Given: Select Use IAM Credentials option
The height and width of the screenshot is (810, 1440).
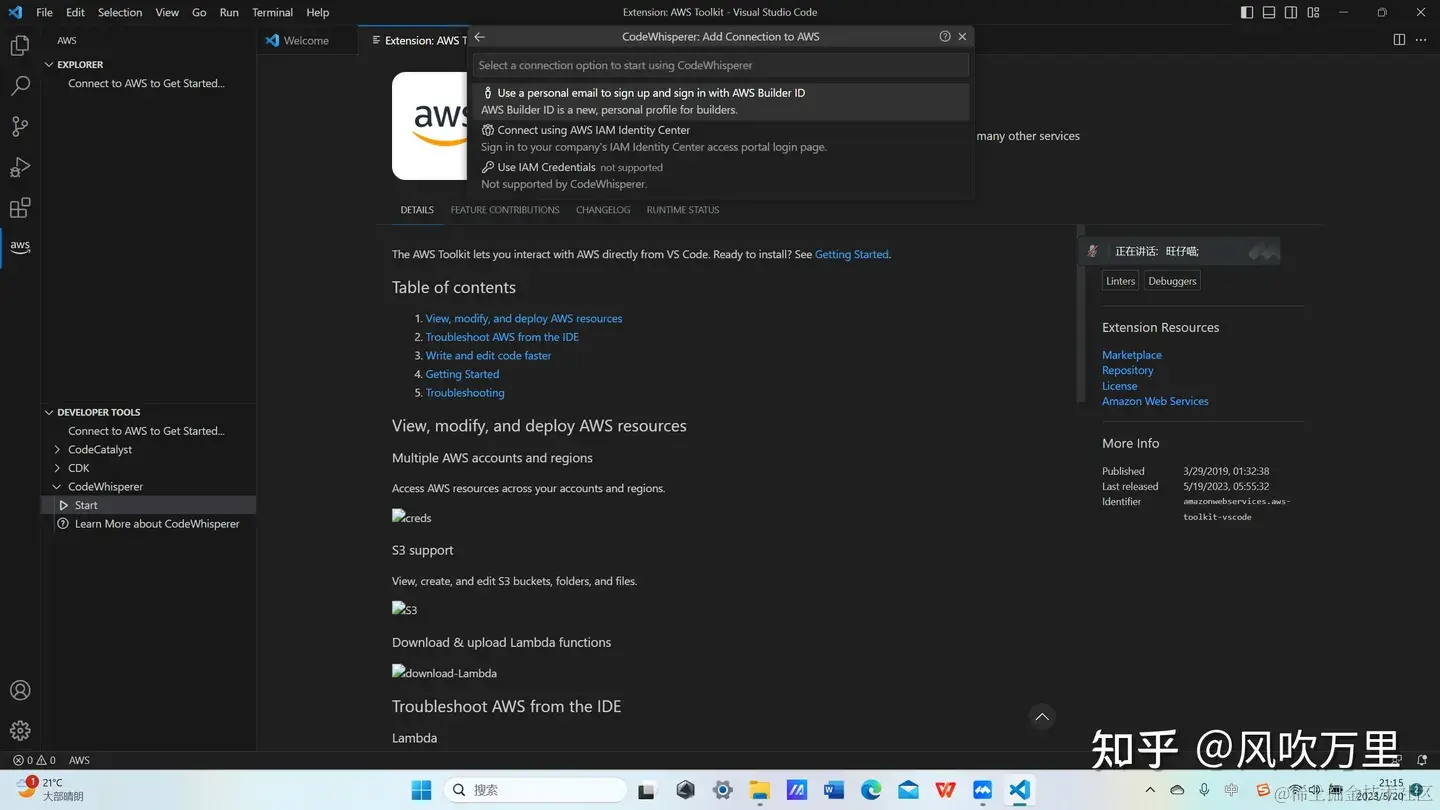Looking at the screenshot, I should [x=720, y=175].
